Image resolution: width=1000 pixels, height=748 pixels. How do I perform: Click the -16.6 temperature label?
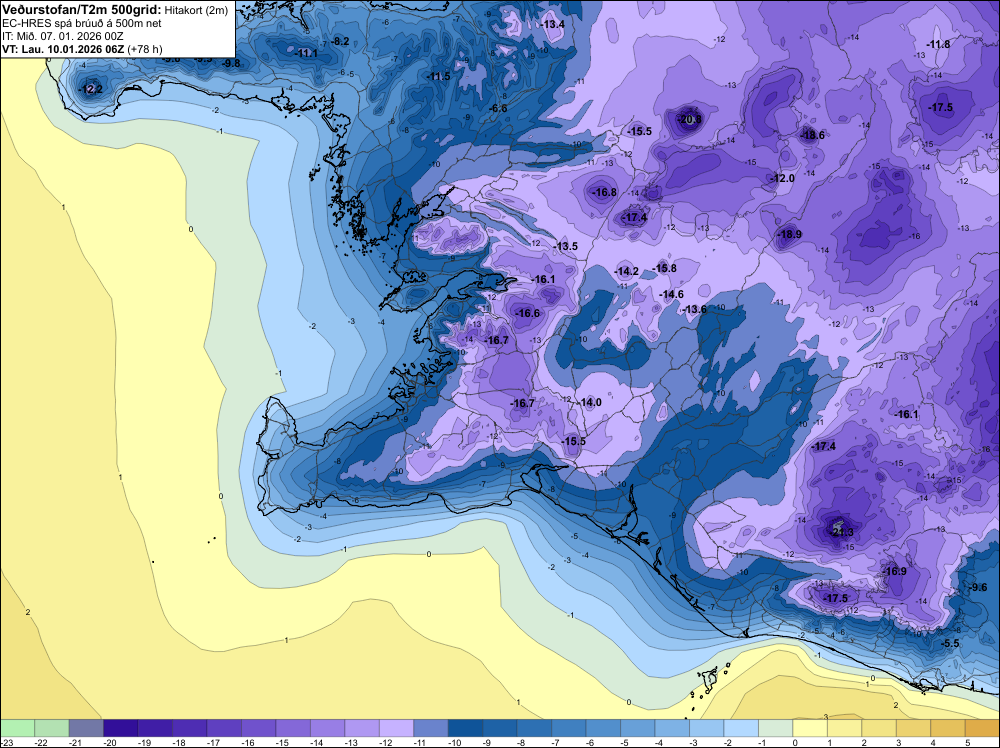[x=527, y=313]
